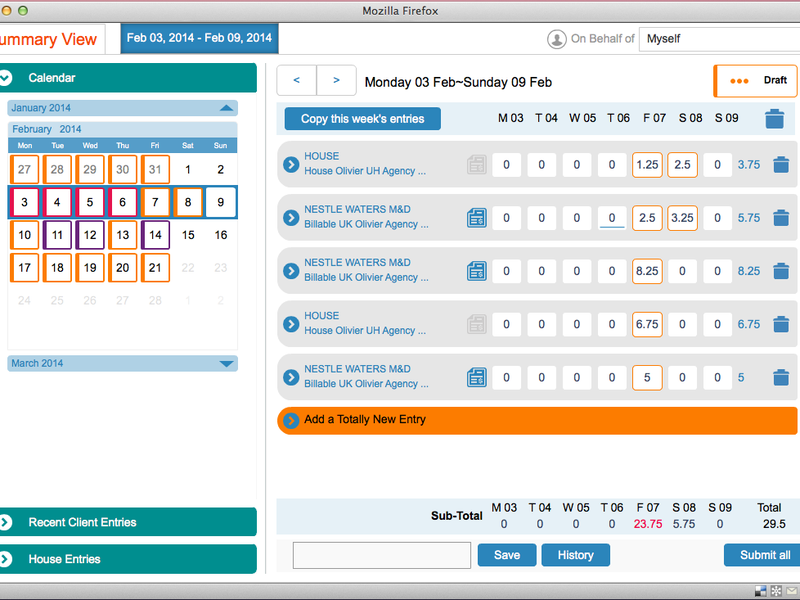The image size is (800, 600).
Task: Click underlined Thursday field in NESTLE 5.75 row
Action: coord(612,218)
